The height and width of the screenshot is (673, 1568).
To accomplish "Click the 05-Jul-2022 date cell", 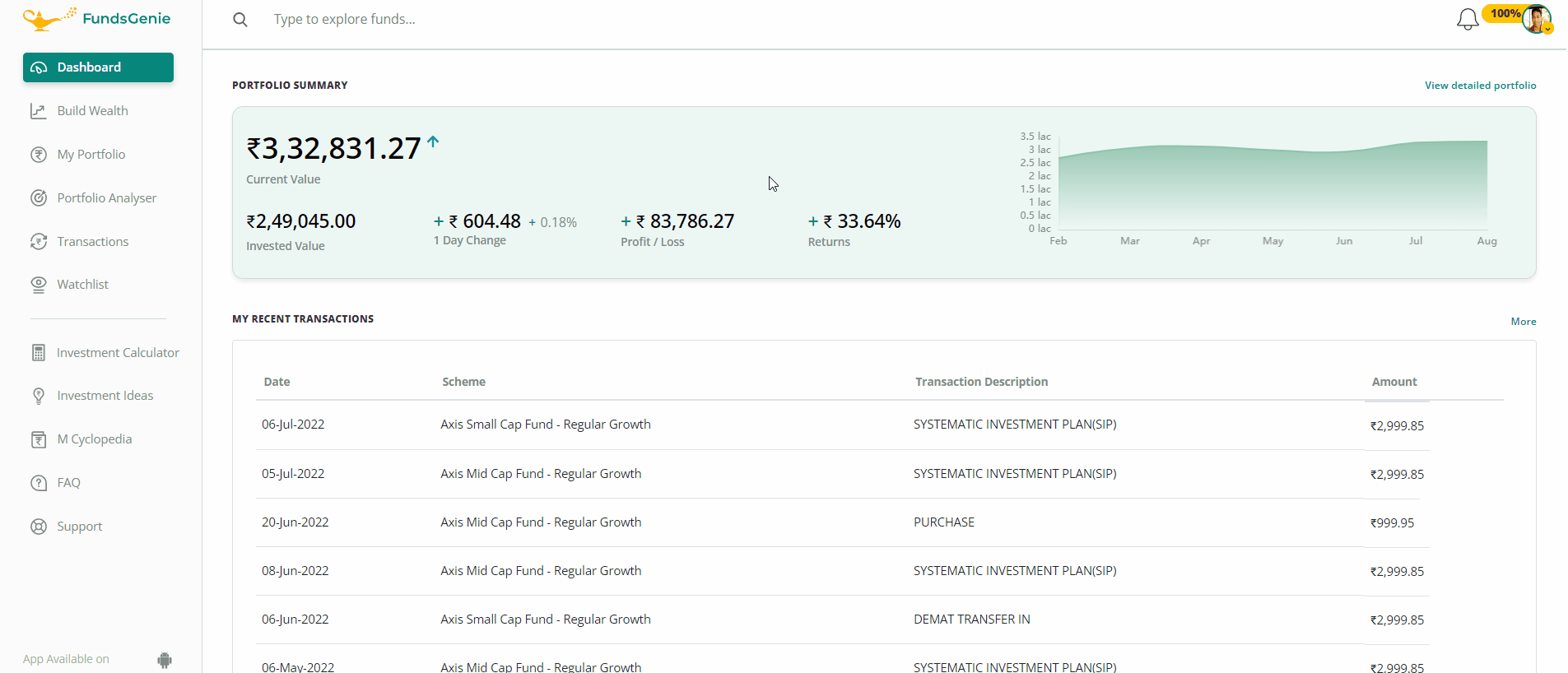I will click(x=293, y=474).
